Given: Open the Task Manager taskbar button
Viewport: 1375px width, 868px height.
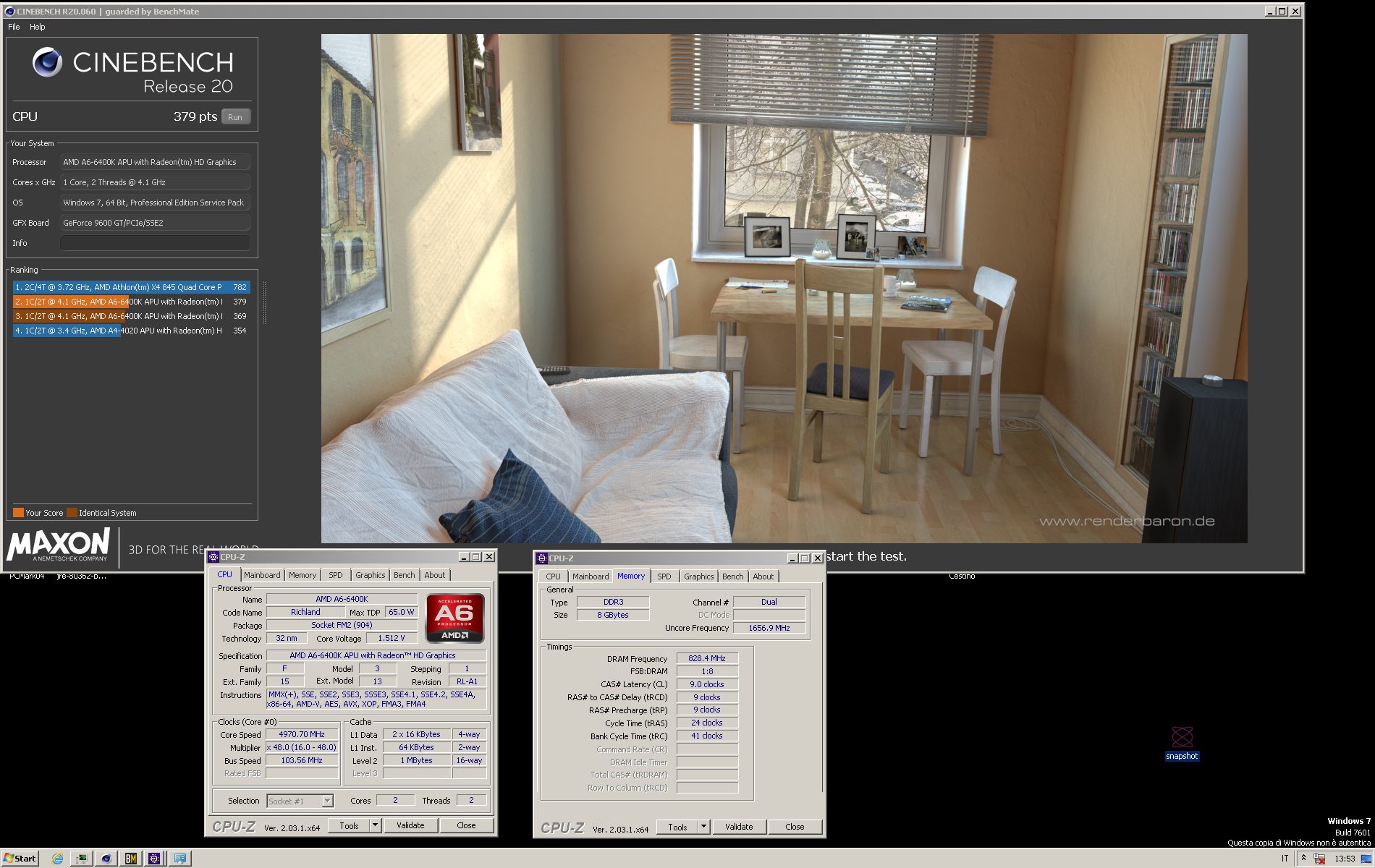Looking at the screenshot, I should tap(82, 859).
